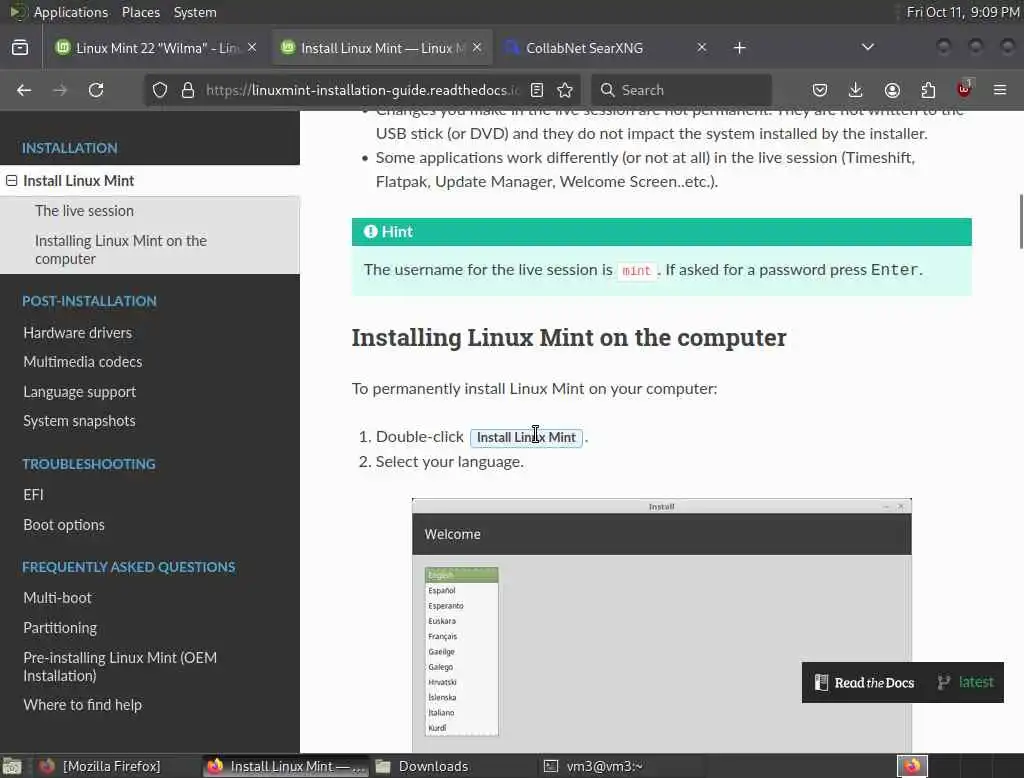The image size is (1024, 778).
Task: Click the Install Linux Mint inline label
Action: pos(526,437)
